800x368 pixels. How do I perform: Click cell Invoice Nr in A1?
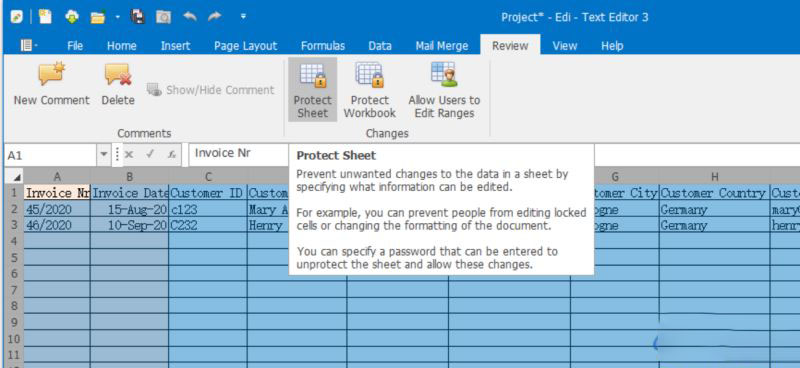pyautogui.click(x=57, y=193)
